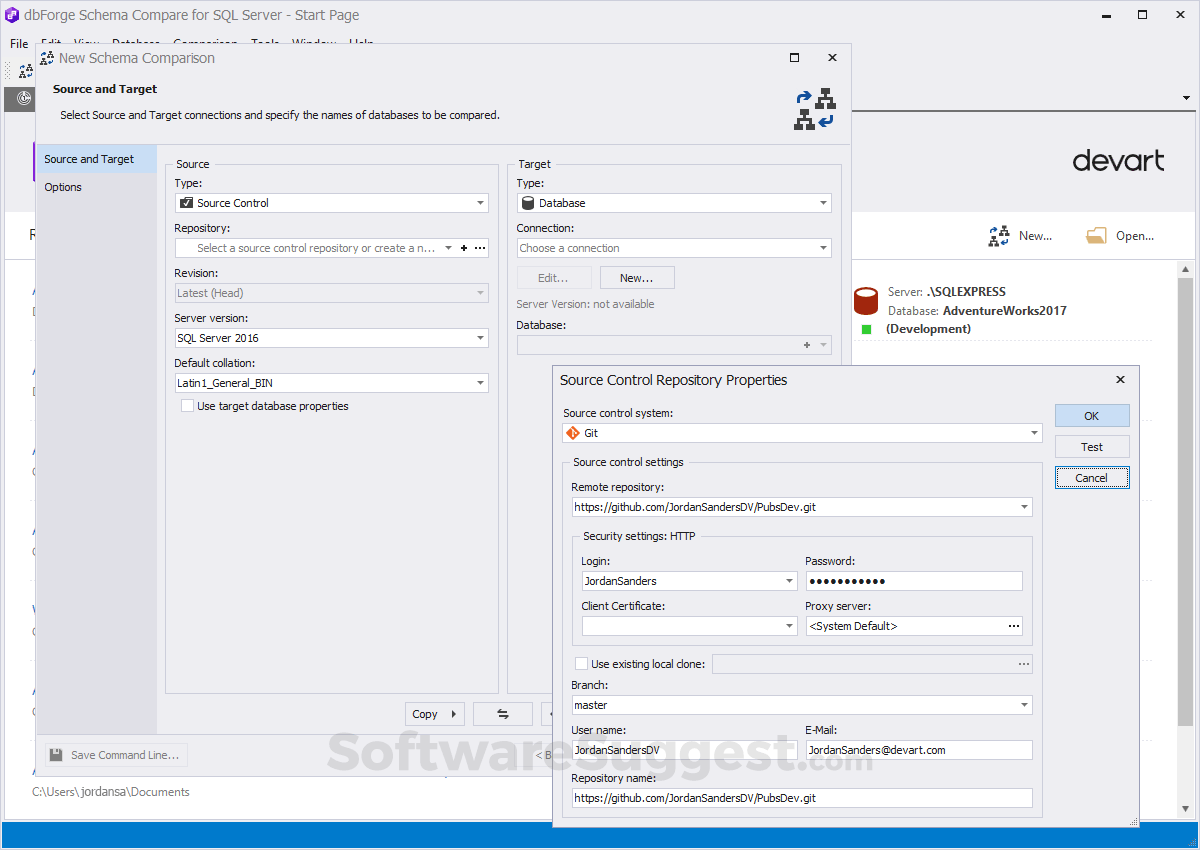Add a repository with the plus icon

pos(462,247)
